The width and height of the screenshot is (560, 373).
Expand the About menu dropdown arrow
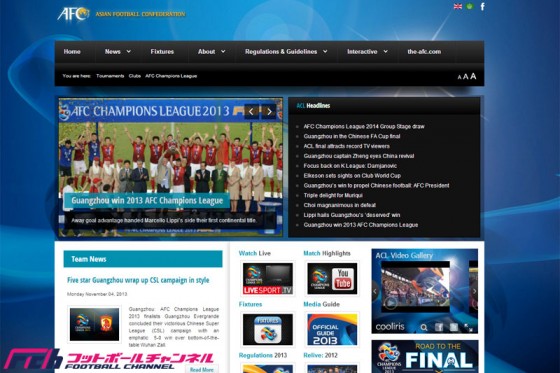pyautogui.click(x=223, y=52)
